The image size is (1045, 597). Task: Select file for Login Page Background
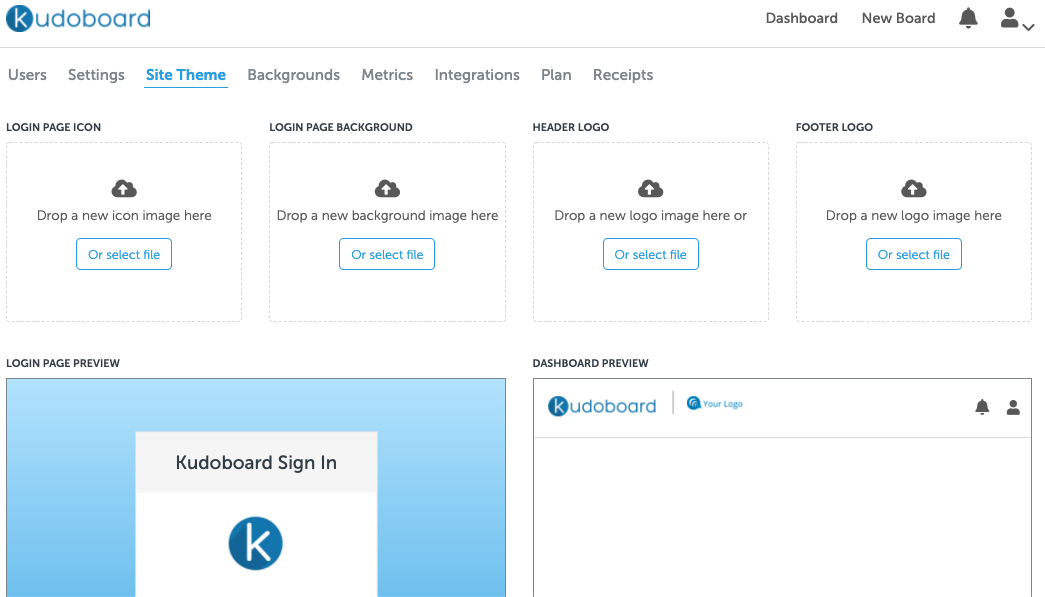click(387, 254)
